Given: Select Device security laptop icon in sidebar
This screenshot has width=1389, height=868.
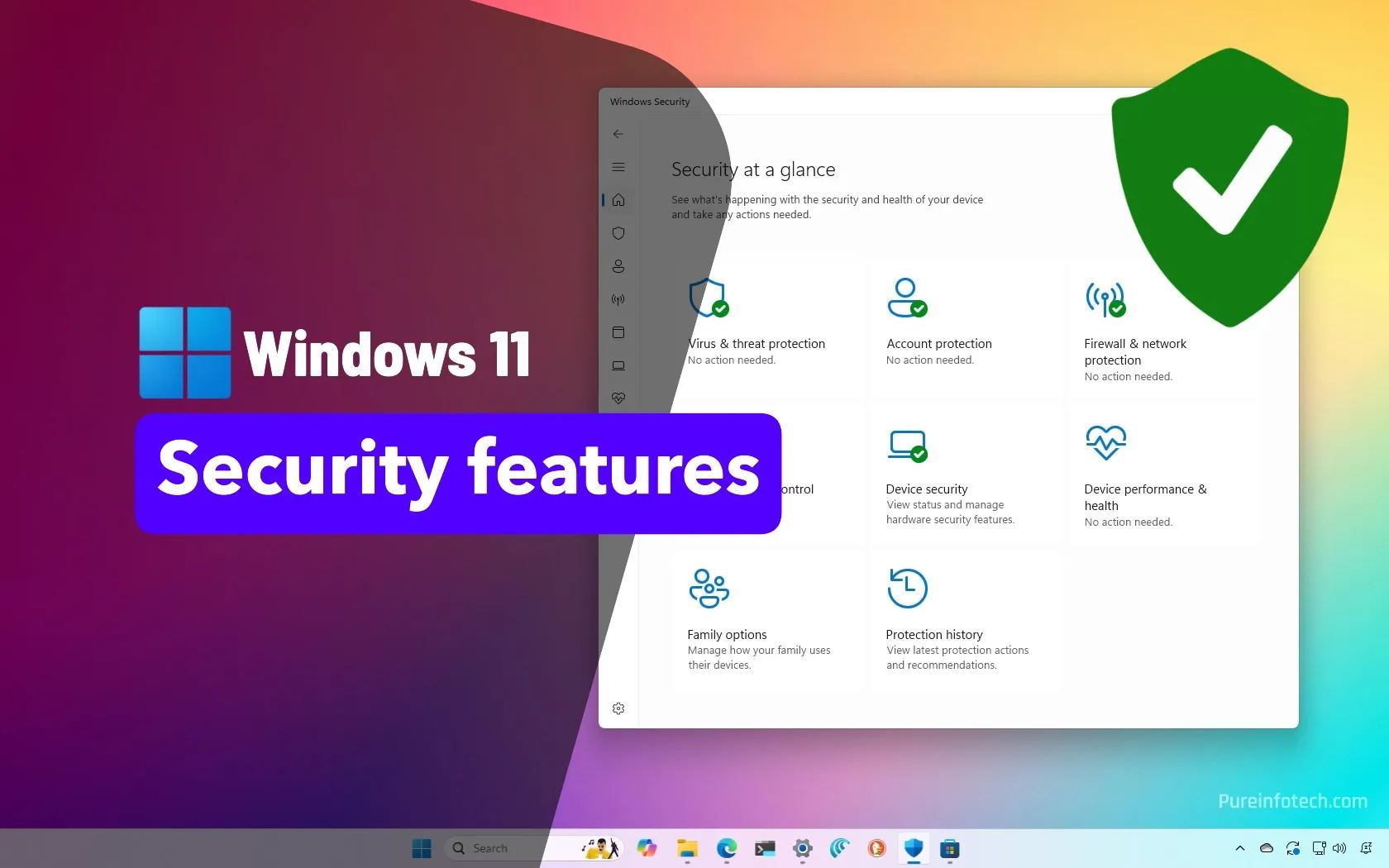Looking at the screenshot, I should [x=618, y=365].
